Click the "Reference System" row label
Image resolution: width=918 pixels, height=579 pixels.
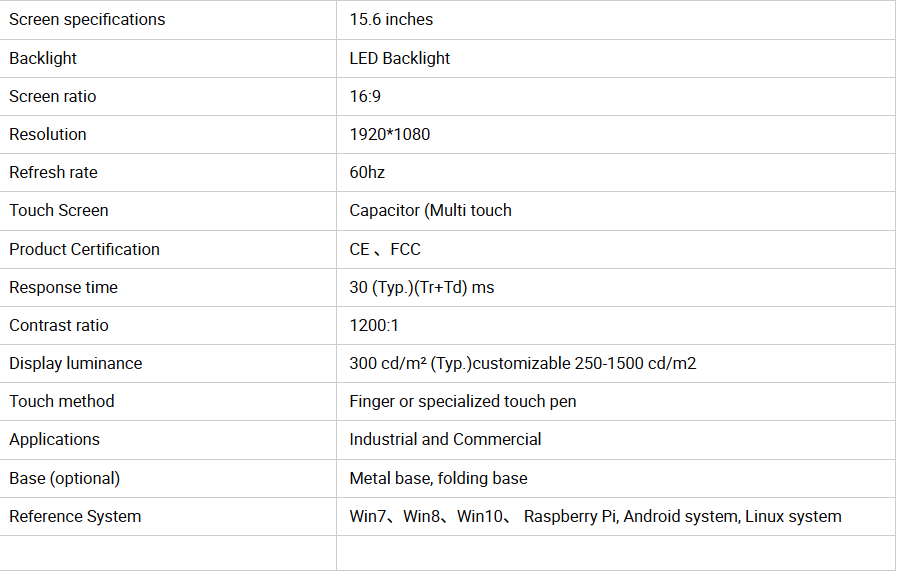pyautogui.click(x=75, y=516)
